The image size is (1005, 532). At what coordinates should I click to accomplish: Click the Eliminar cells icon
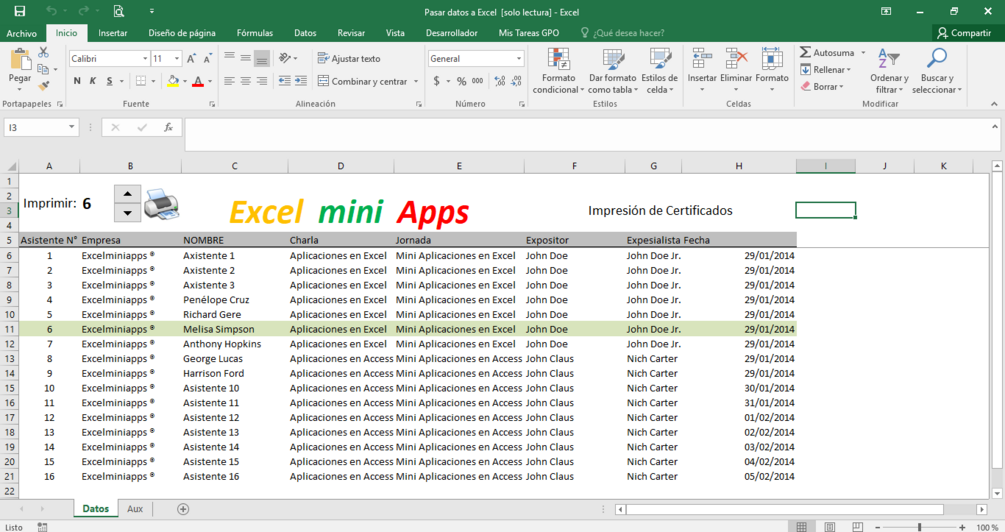click(736, 59)
